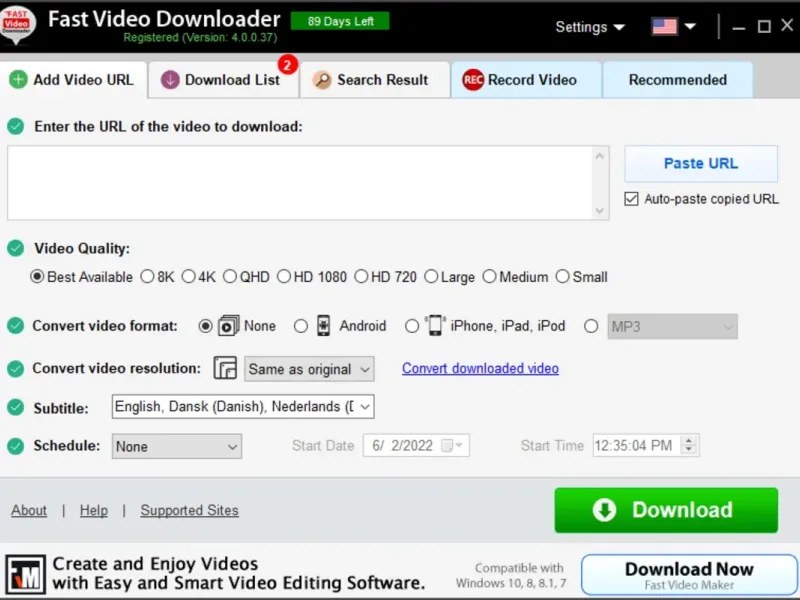Choose Android convert format option

point(301,326)
